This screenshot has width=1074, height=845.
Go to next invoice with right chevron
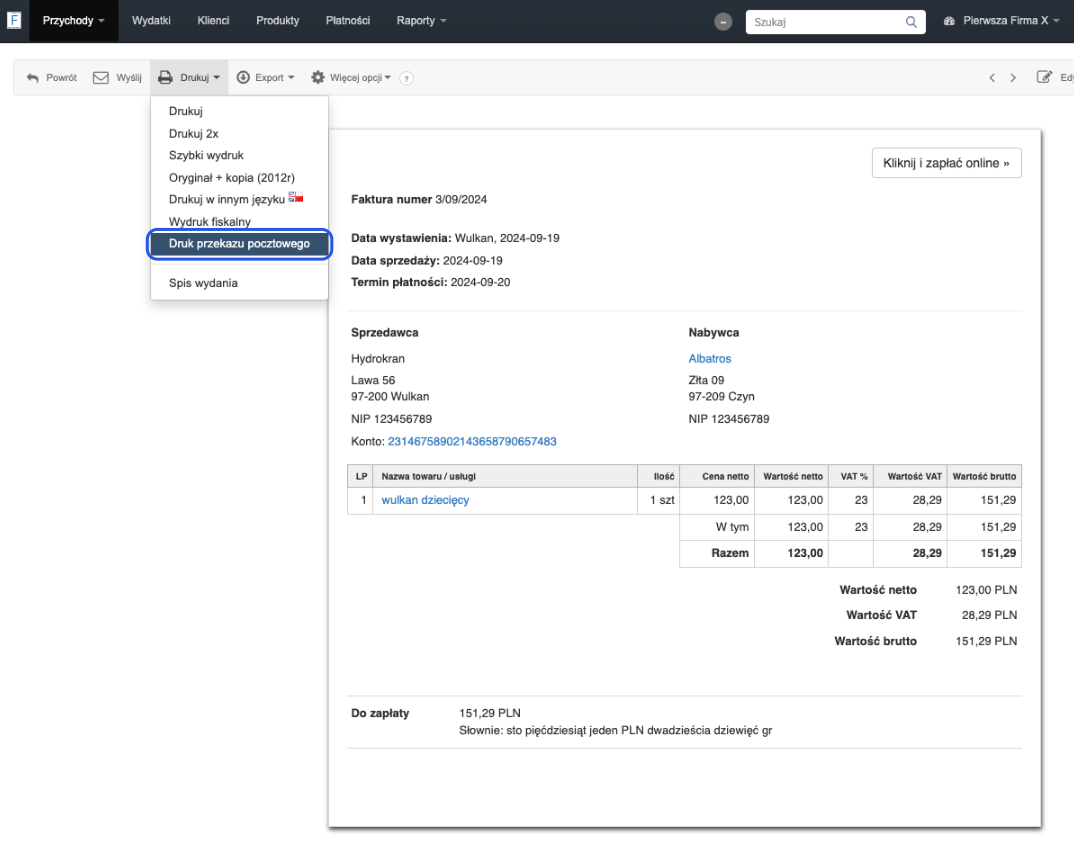pos(1013,78)
